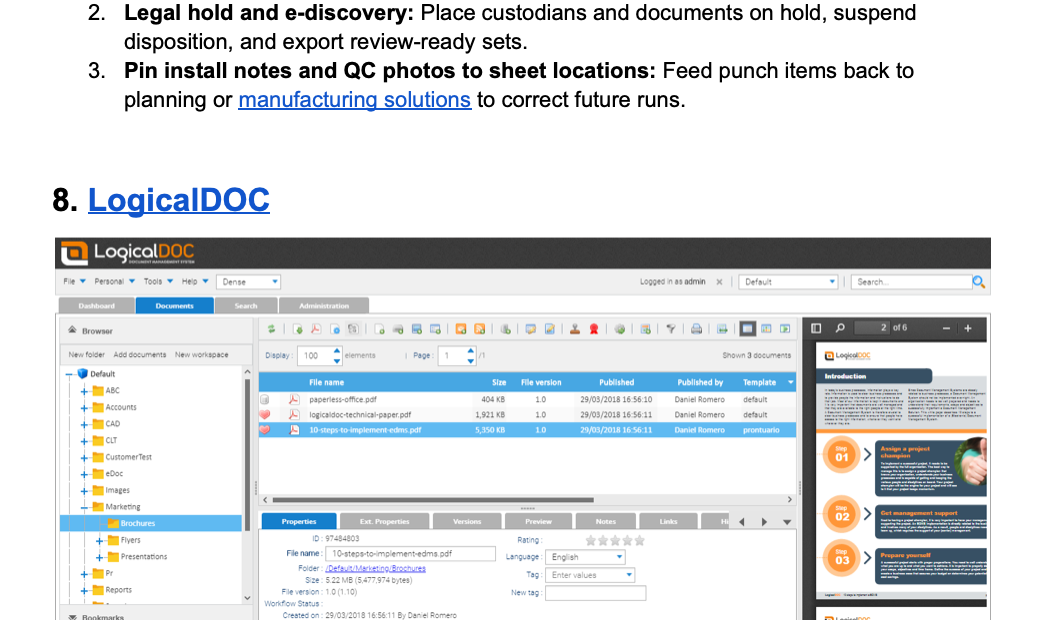Click plus to zoom into the PDF preview
Image resolution: width=1040 pixels, height=620 pixels.
click(x=967, y=327)
